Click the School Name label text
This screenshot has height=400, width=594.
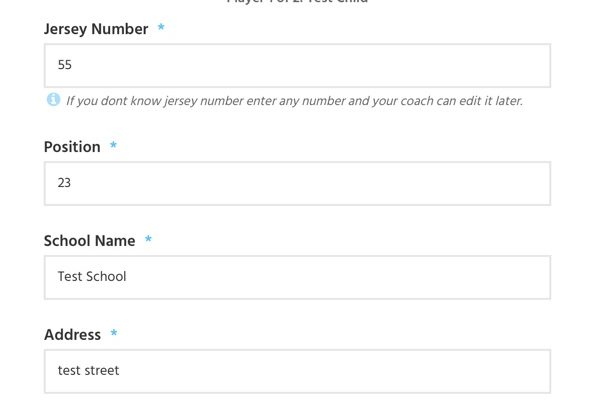tap(89, 241)
